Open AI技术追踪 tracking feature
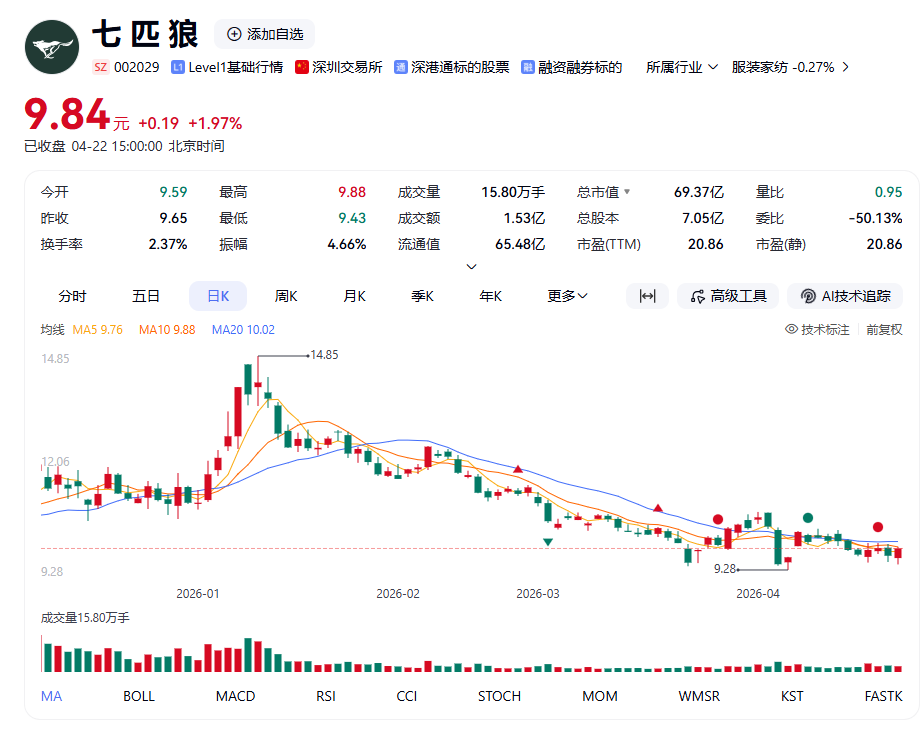The height and width of the screenshot is (731, 922). pyautogui.click(x=845, y=296)
